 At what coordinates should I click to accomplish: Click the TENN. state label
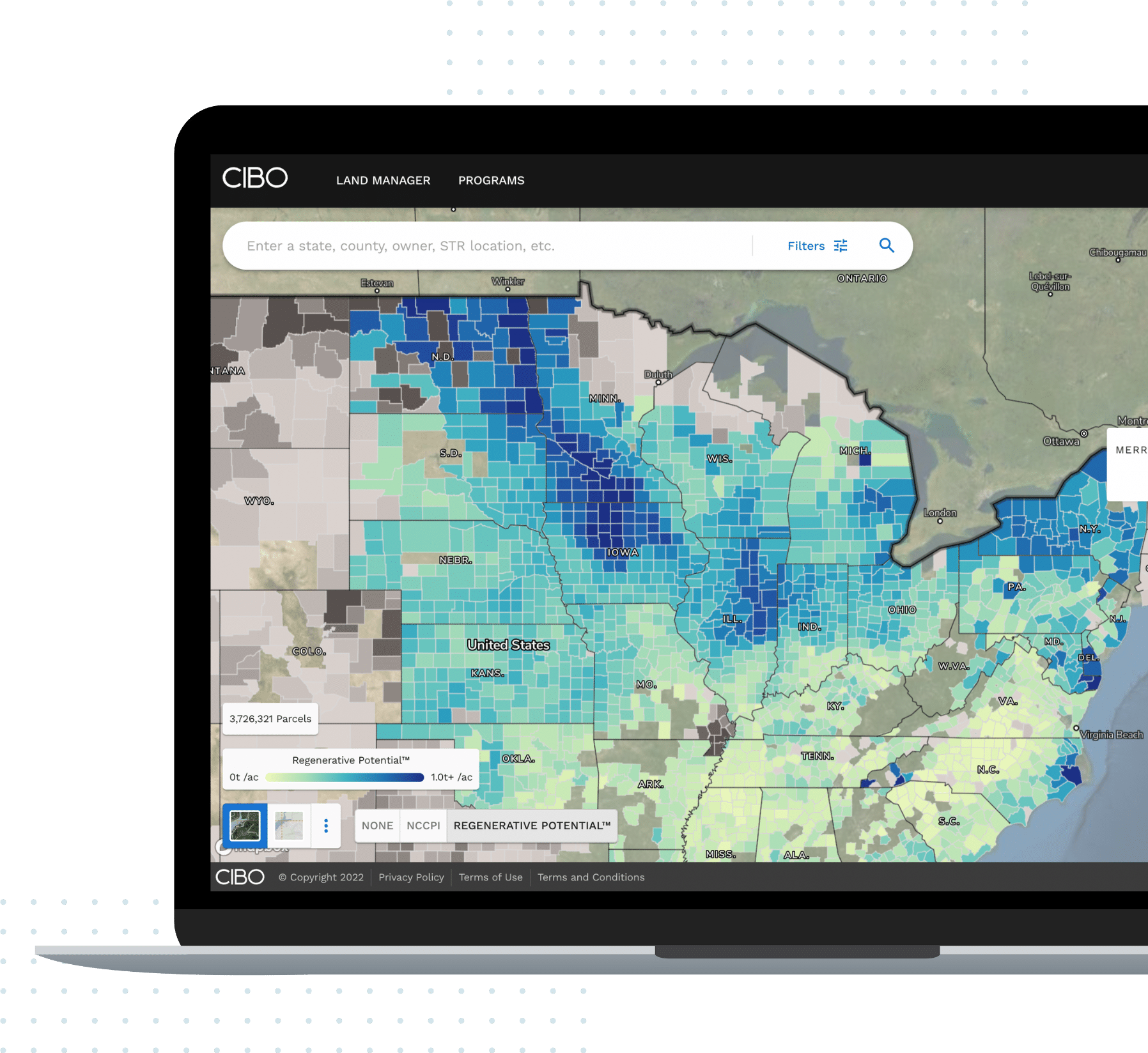click(818, 756)
